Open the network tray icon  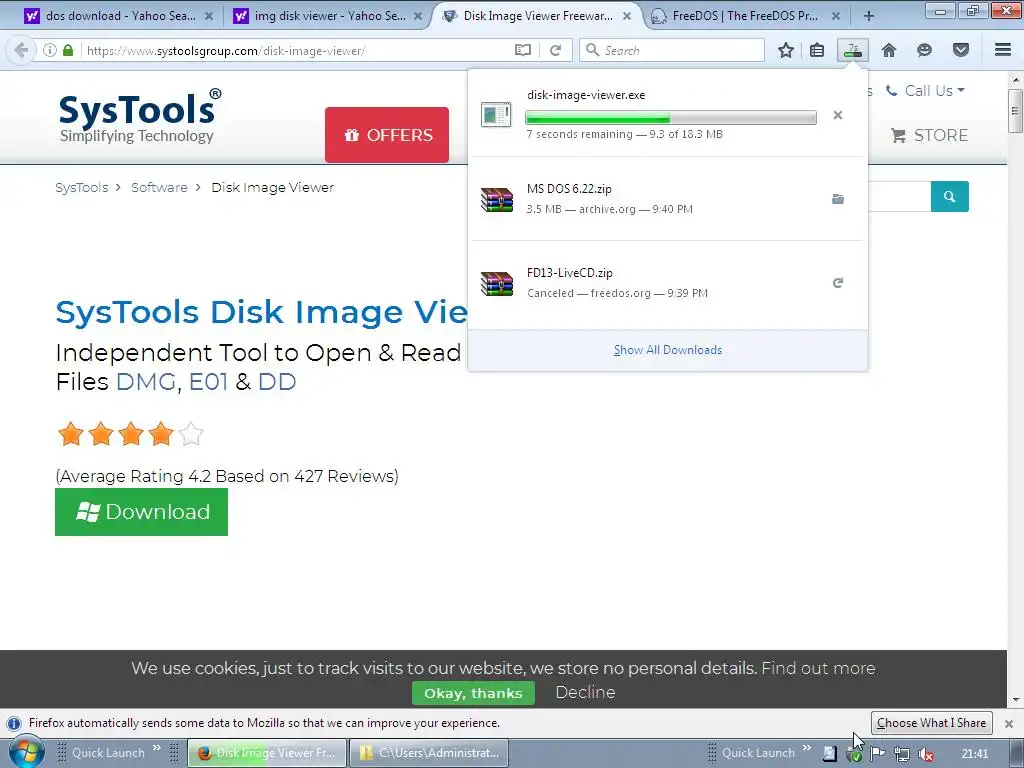[902, 754]
